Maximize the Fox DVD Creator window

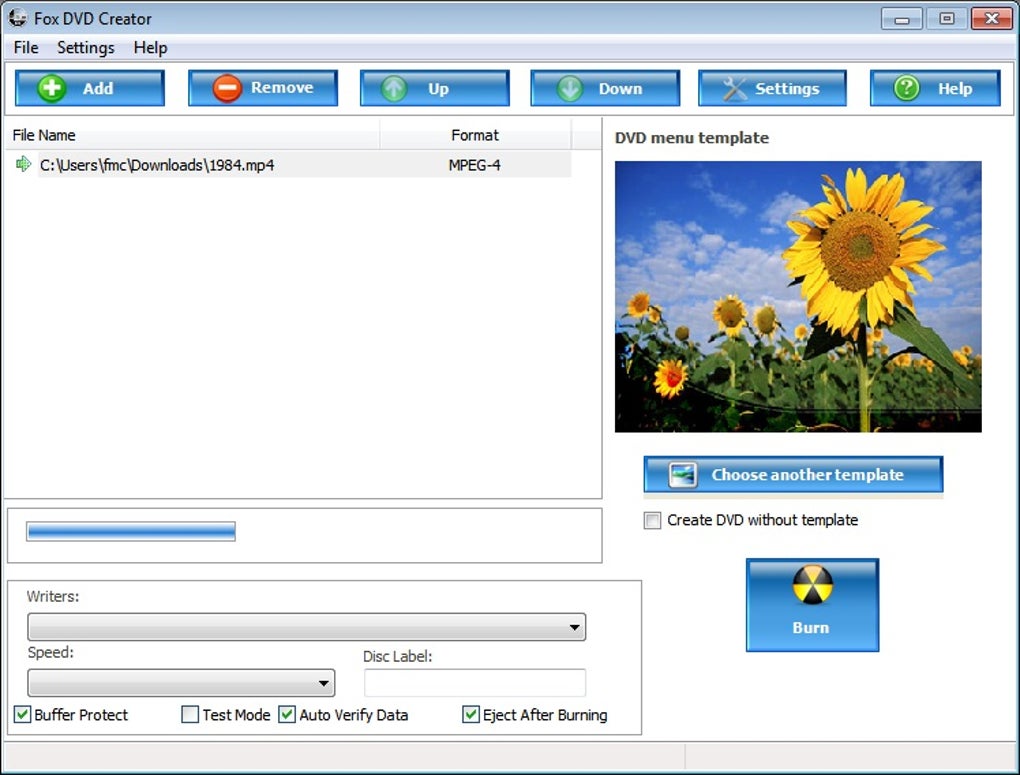947,19
